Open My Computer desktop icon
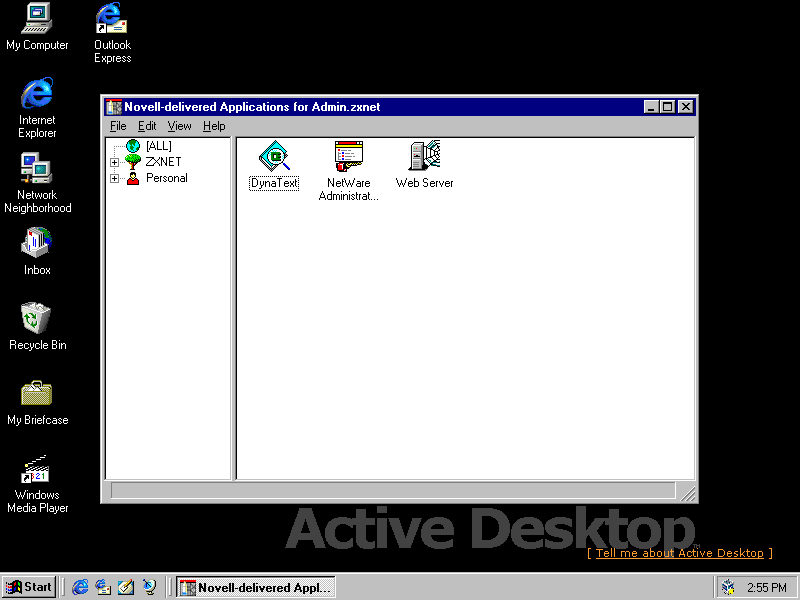Image resolution: width=800 pixels, height=600 pixels. tap(37, 18)
